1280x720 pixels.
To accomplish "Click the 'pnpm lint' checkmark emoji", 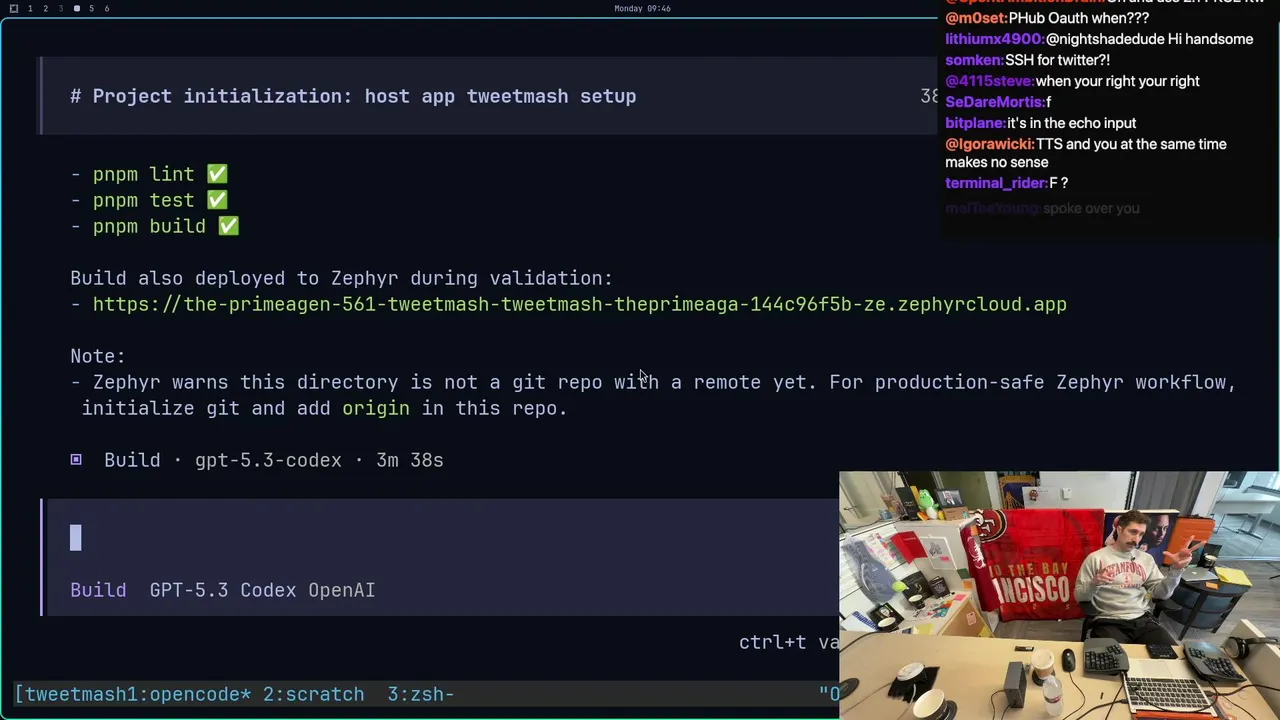I will coord(217,174).
